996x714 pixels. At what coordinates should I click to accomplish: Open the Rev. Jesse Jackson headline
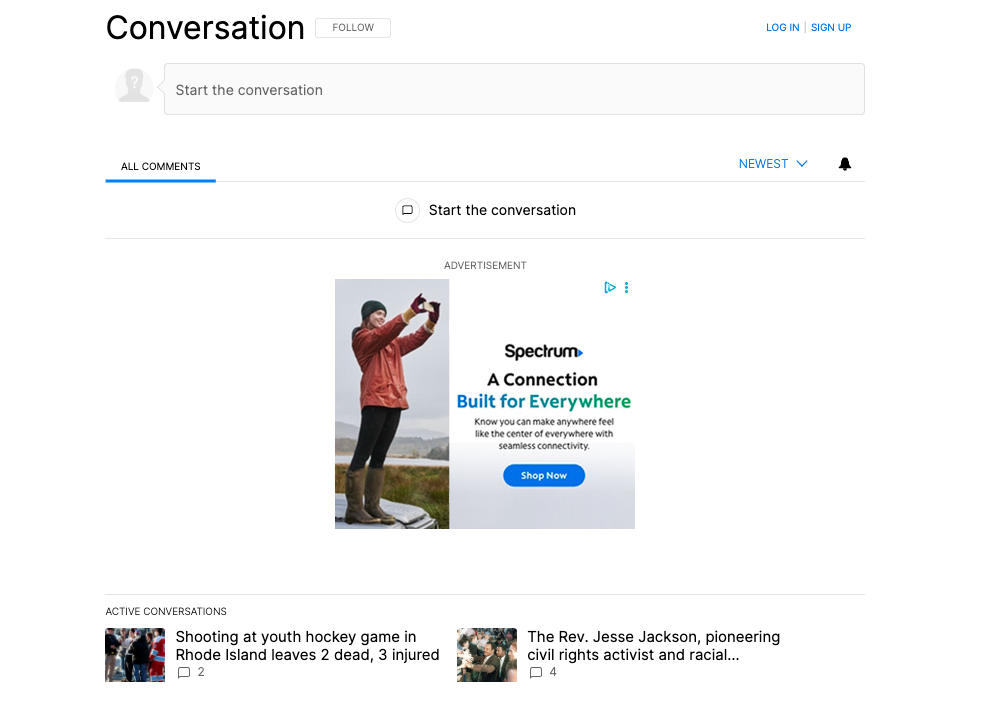[653, 646]
